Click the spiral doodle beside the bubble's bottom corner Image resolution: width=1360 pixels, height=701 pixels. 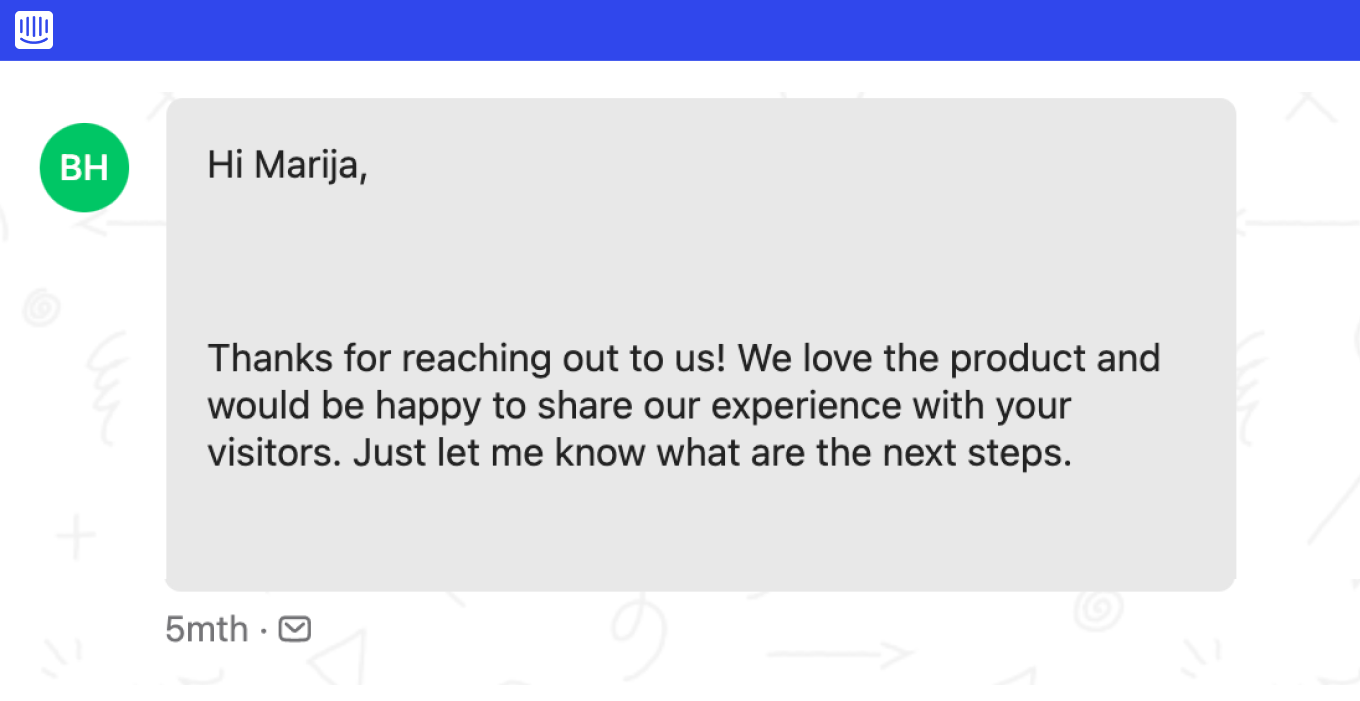[1098, 607]
